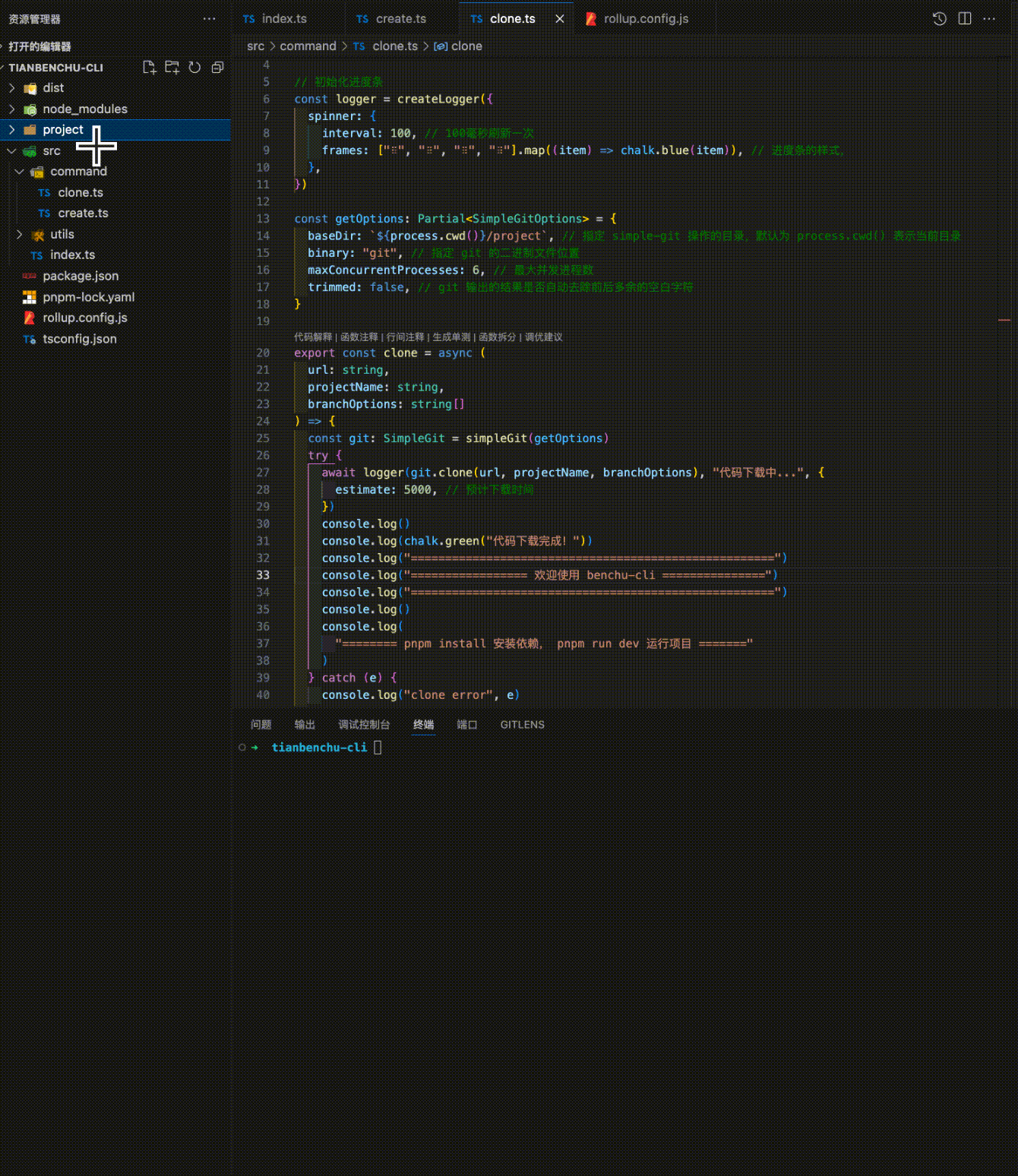Open the 调试控制台 panel tab

click(x=364, y=725)
